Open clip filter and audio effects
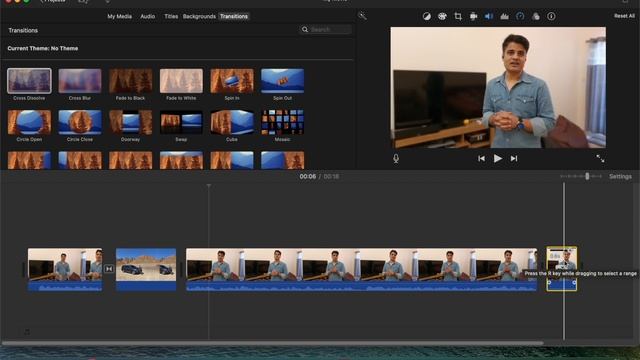Image resolution: width=640 pixels, height=360 pixels. pos(536,16)
